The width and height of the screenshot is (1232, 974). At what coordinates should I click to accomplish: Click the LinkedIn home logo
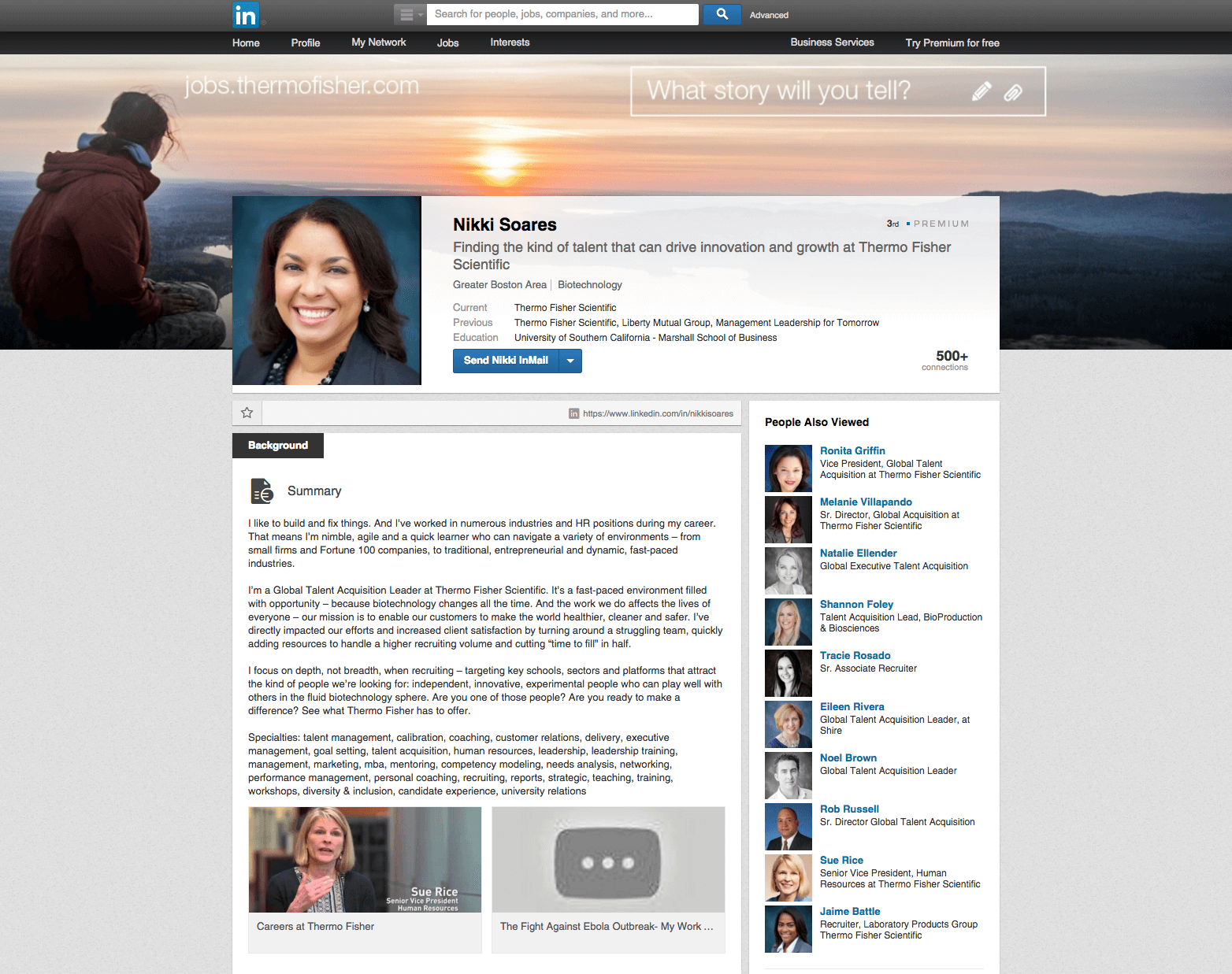(246, 14)
